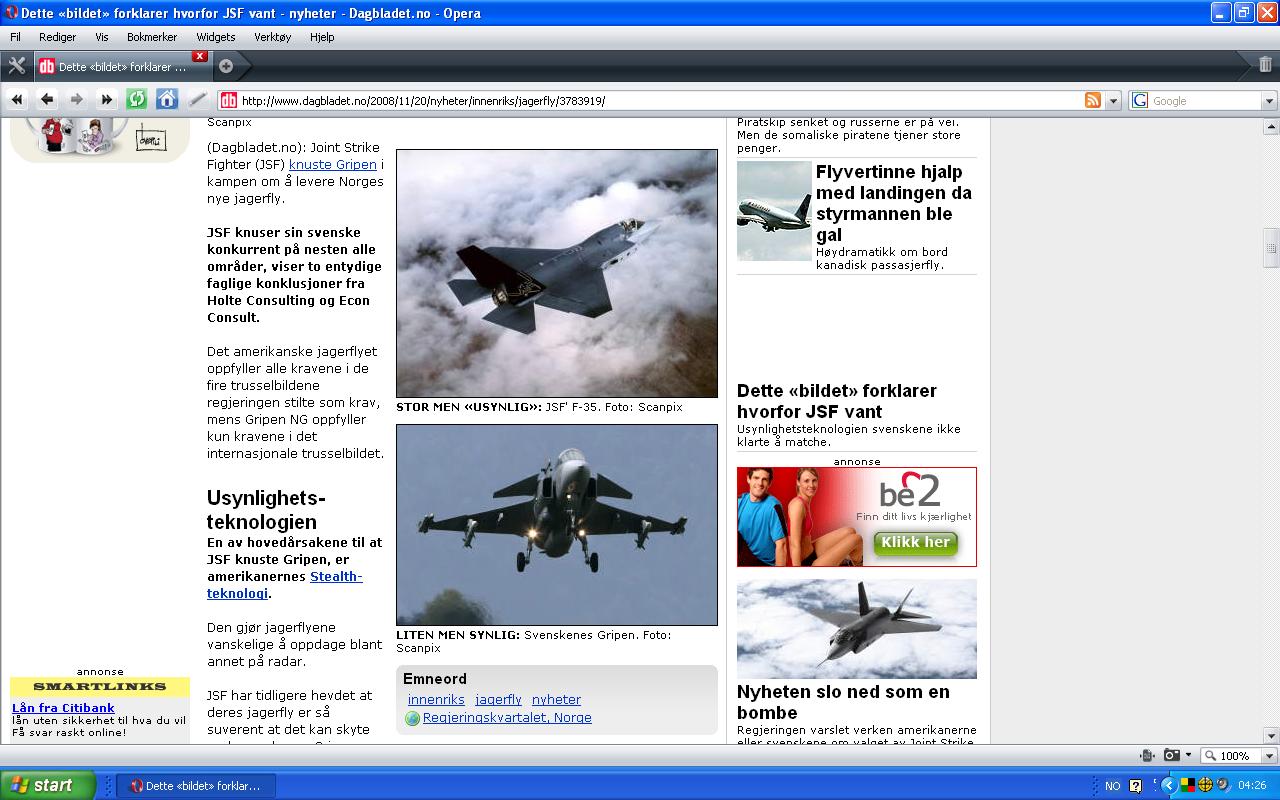
Task: Open the 'Lån fra Citibank' ad link
Action: (63, 708)
